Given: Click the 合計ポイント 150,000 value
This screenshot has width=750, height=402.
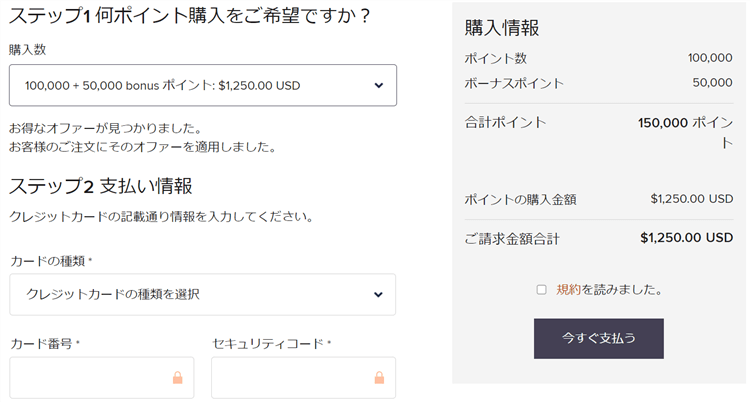Looking at the screenshot, I should 686,123.
